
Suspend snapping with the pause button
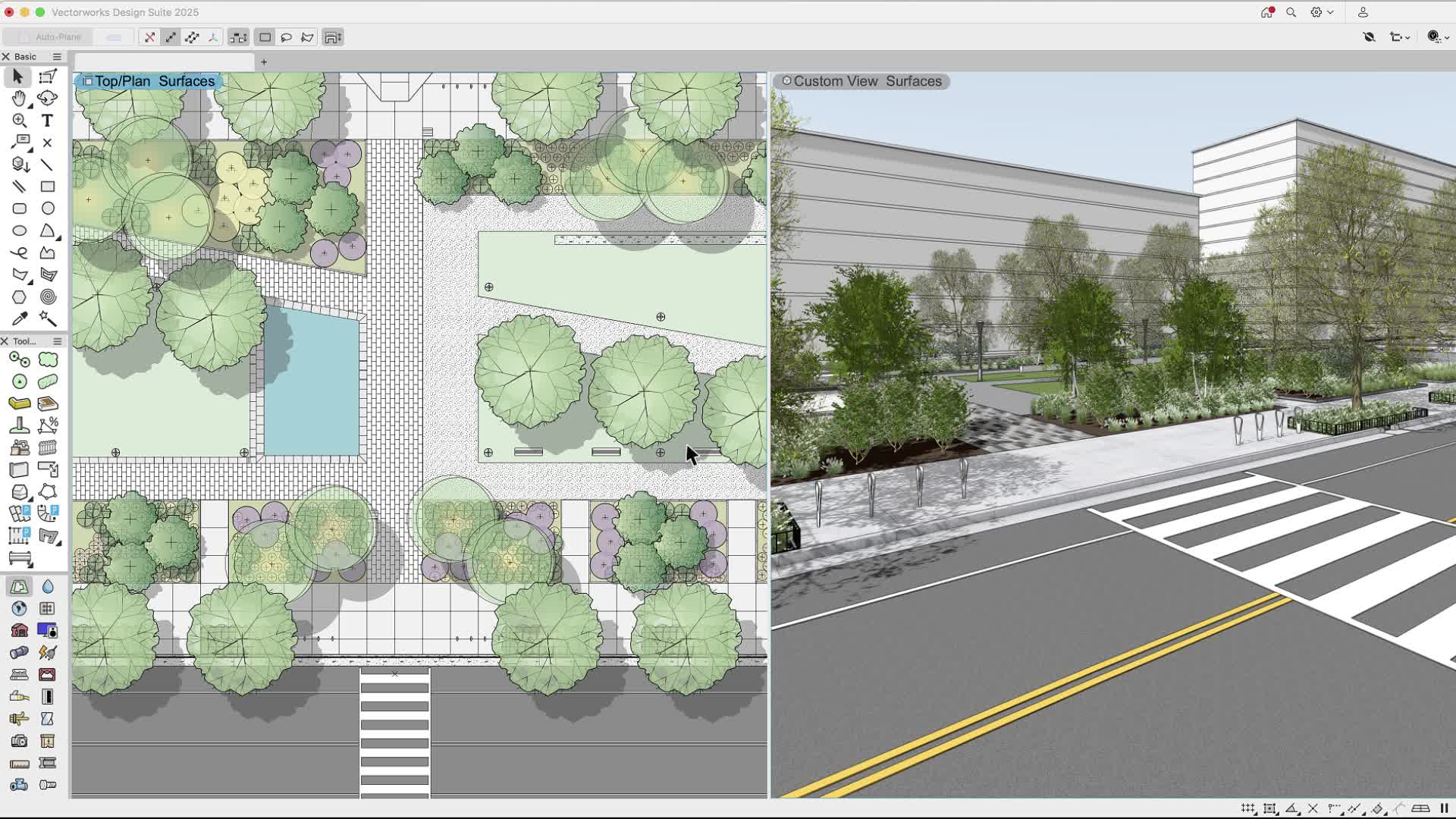coord(1445,808)
